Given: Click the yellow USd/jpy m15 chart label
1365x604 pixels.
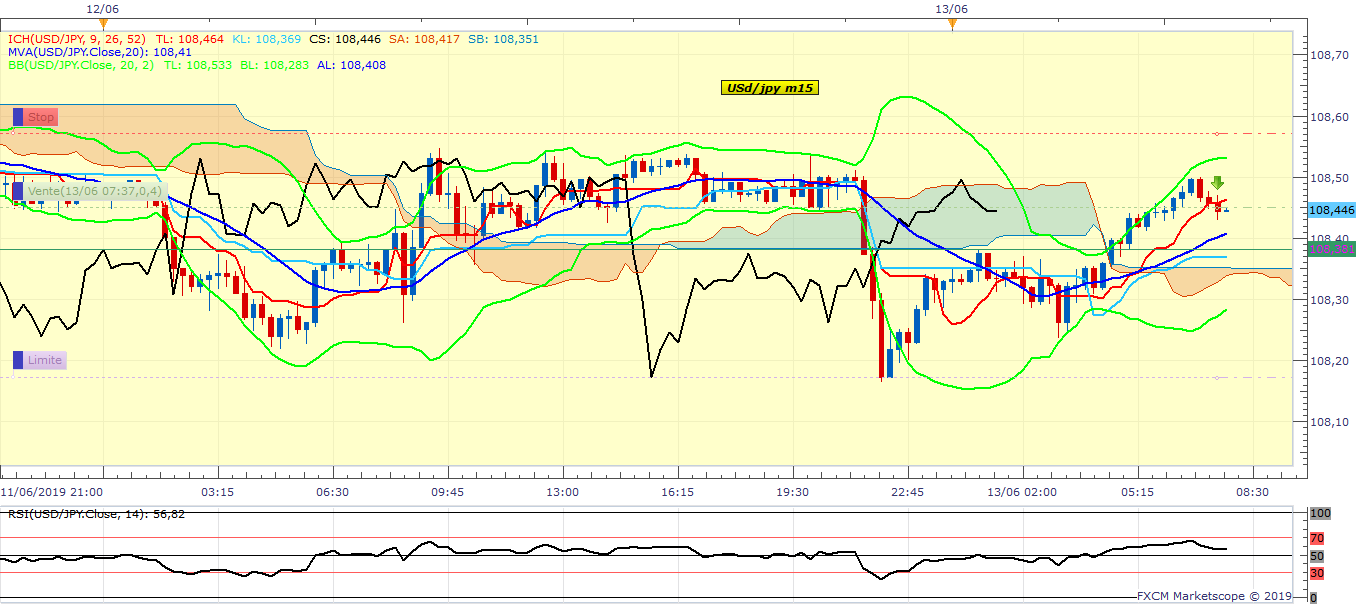Looking at the screenshot, I should (x=769, y=88).
